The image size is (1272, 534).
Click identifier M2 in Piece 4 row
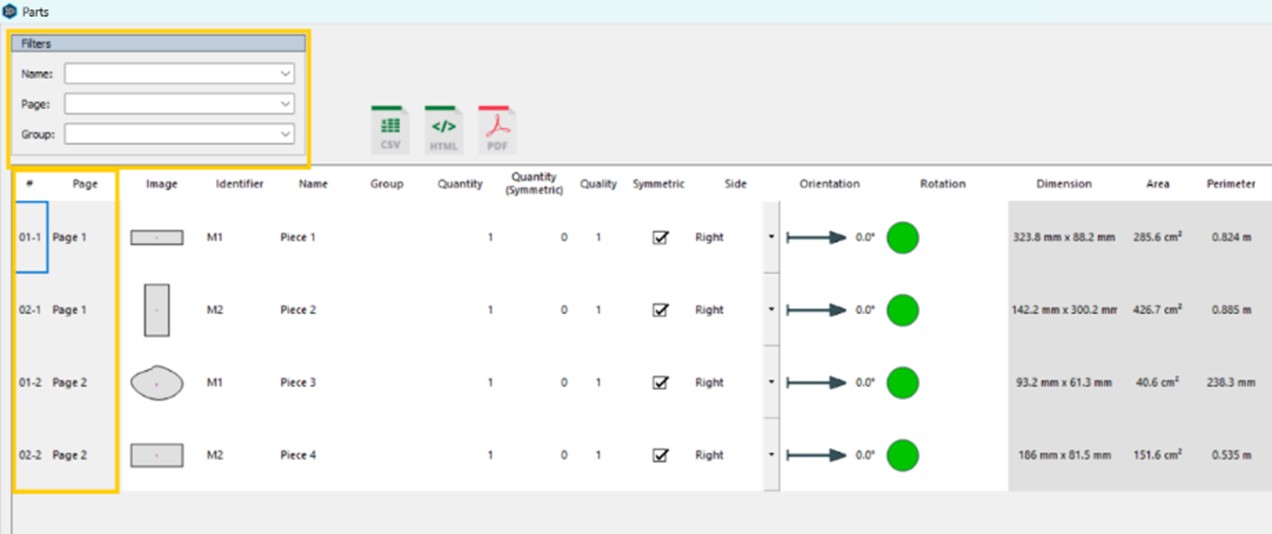(x=215, y=455)
